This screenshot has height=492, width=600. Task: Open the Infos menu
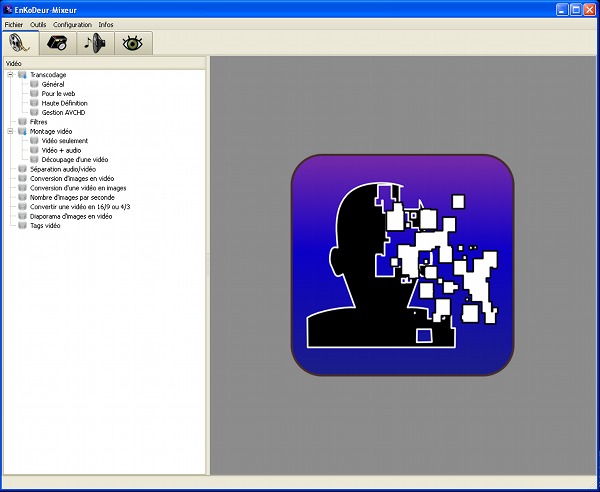[106, 24]
